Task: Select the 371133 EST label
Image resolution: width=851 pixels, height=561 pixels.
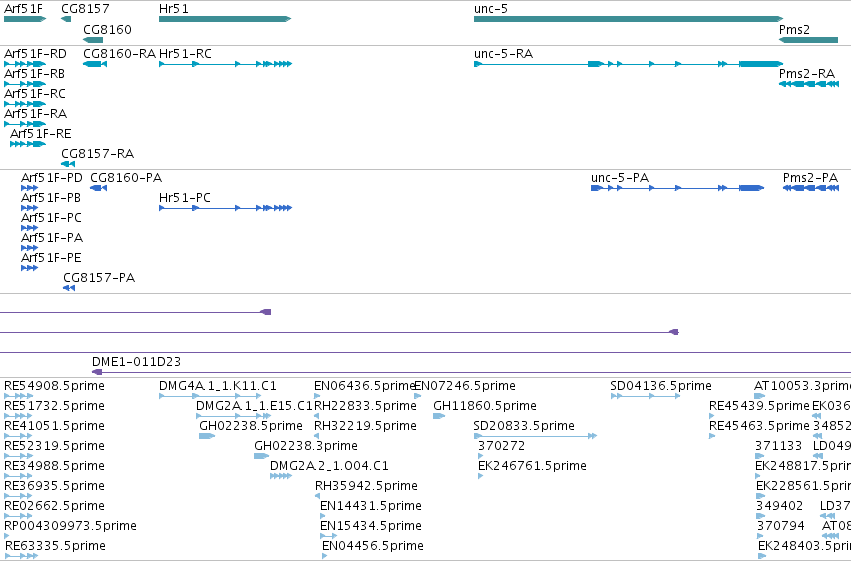Action: (x=778, y=446)
